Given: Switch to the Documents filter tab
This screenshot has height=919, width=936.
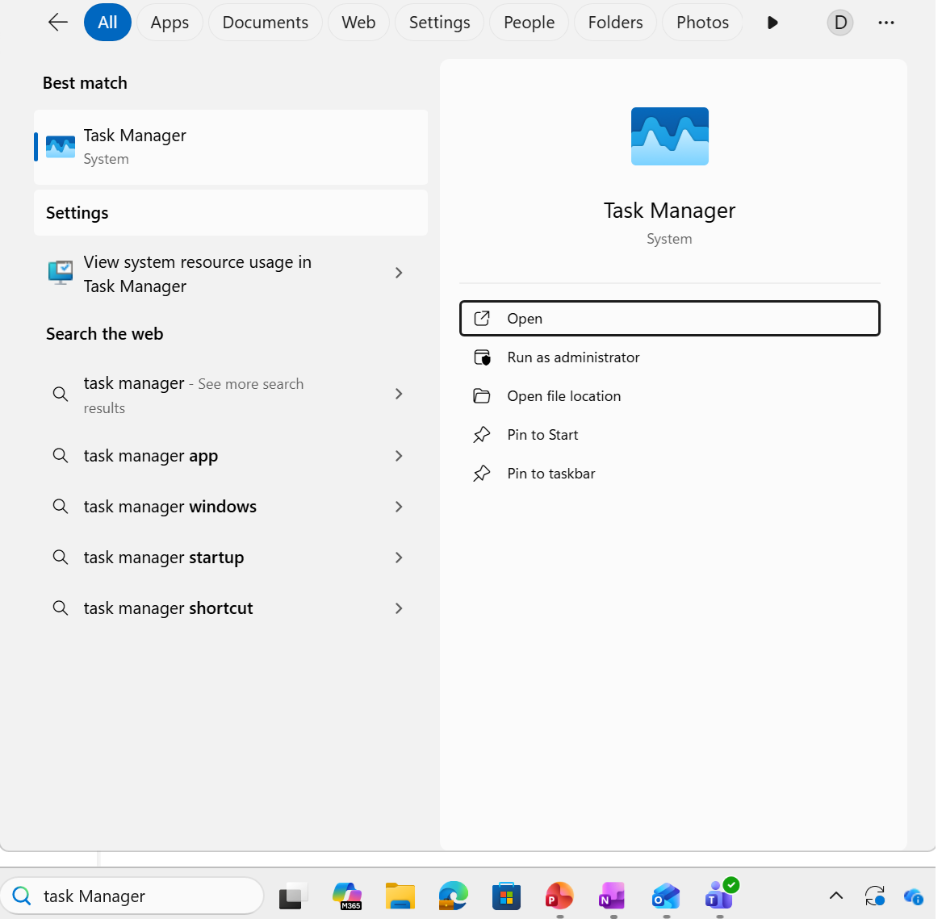Looking at the screenshot, I should point(265,23).
